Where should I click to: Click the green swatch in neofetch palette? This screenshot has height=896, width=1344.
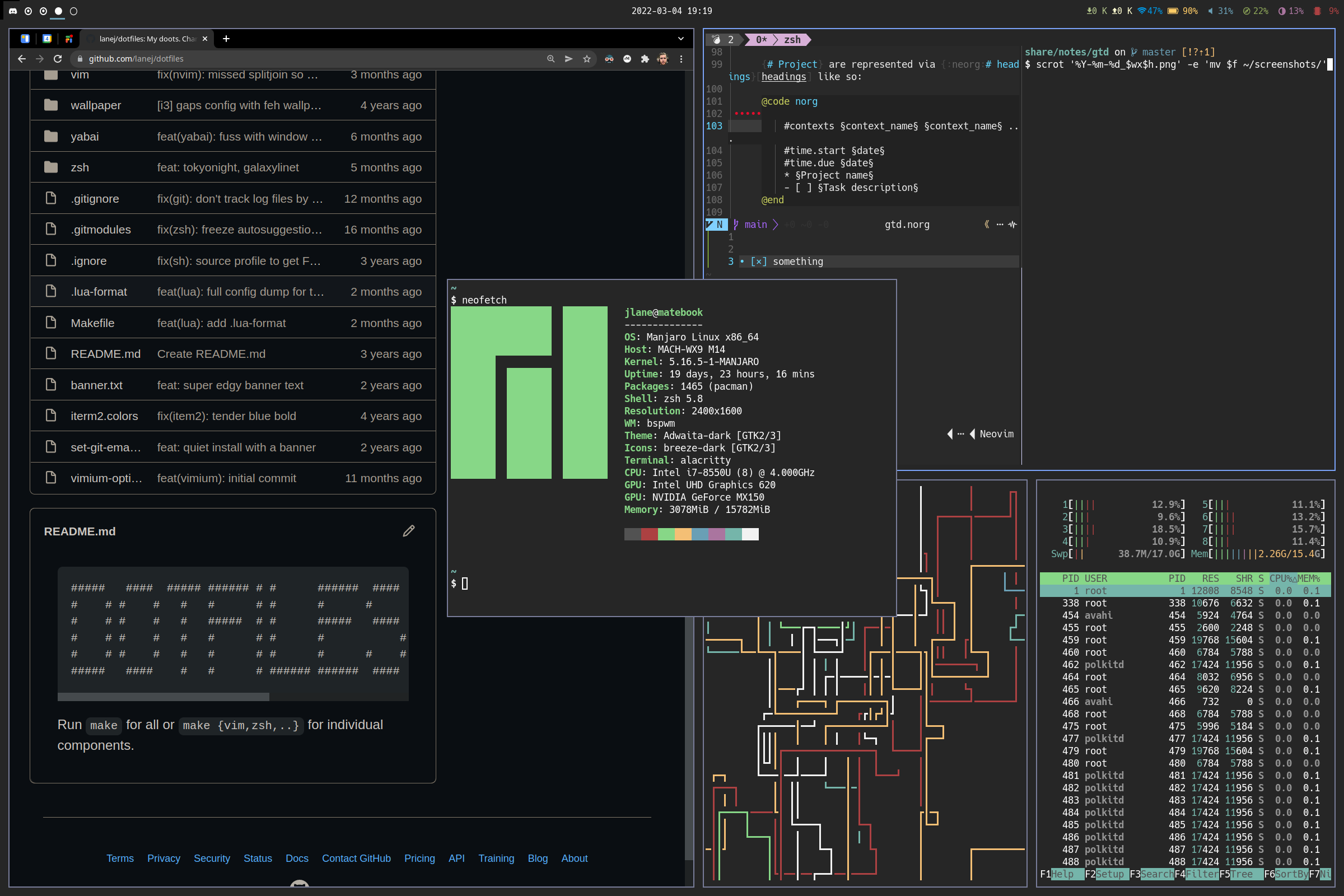666,534
